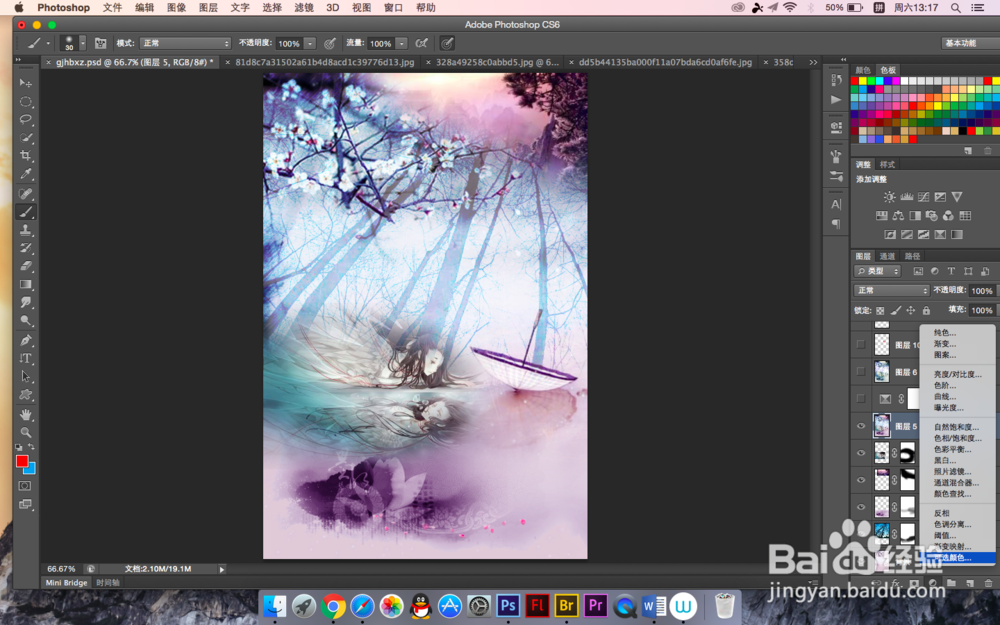Select the Dodge tool

[x=26, y=321]
